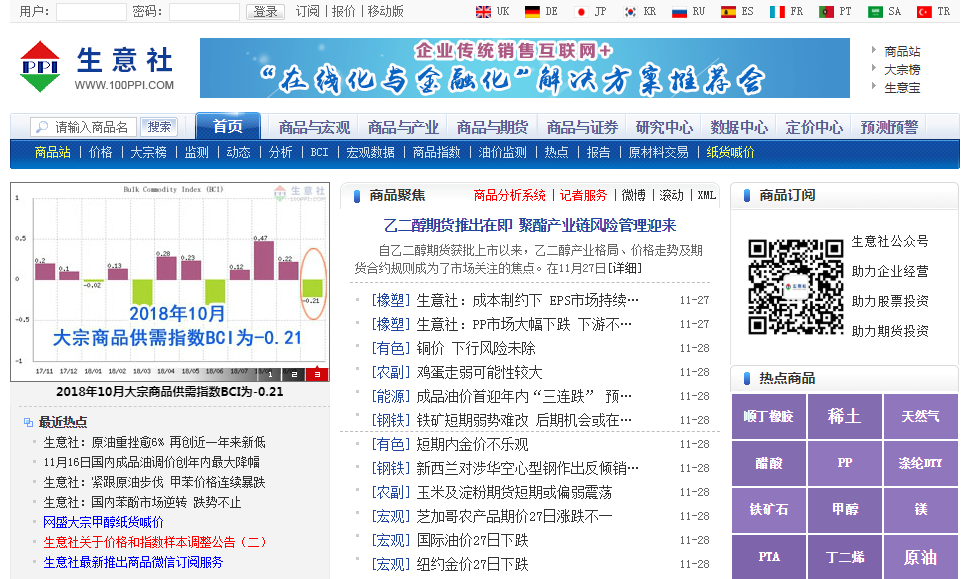Open 纸货喊价 in the submenu
971x579 pixels.
731,152
